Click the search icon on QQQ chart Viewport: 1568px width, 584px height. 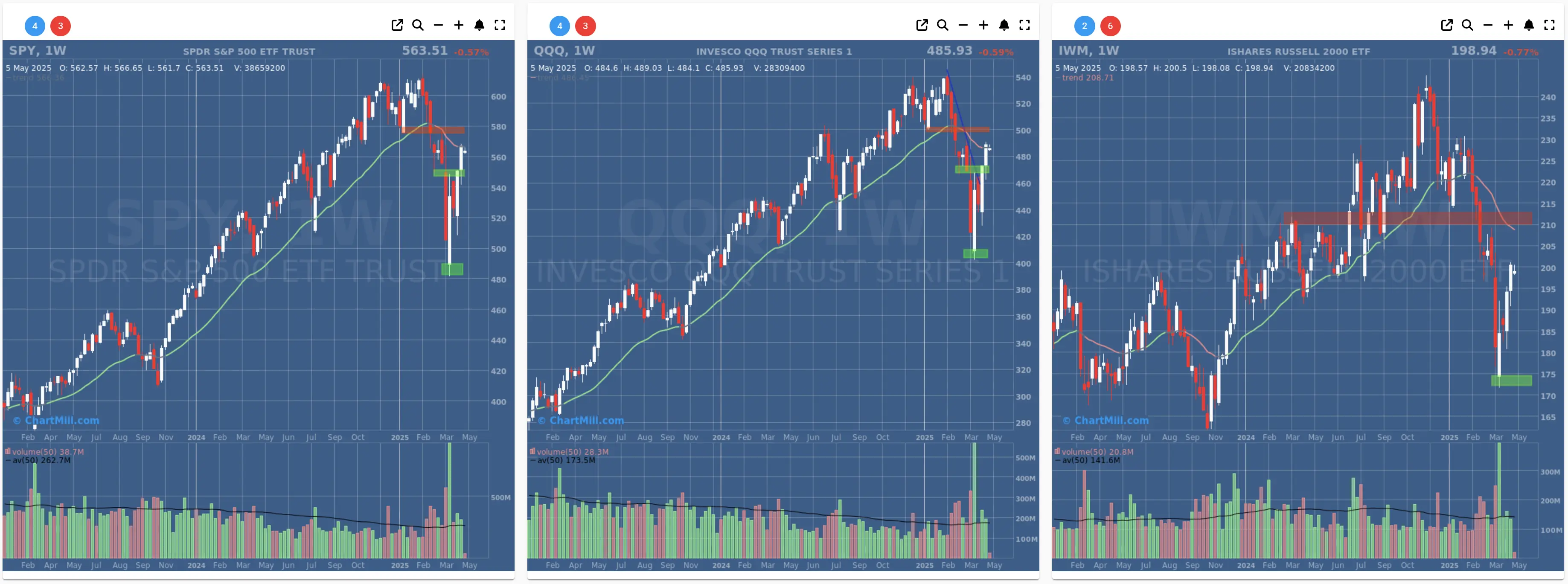point(943,25)
